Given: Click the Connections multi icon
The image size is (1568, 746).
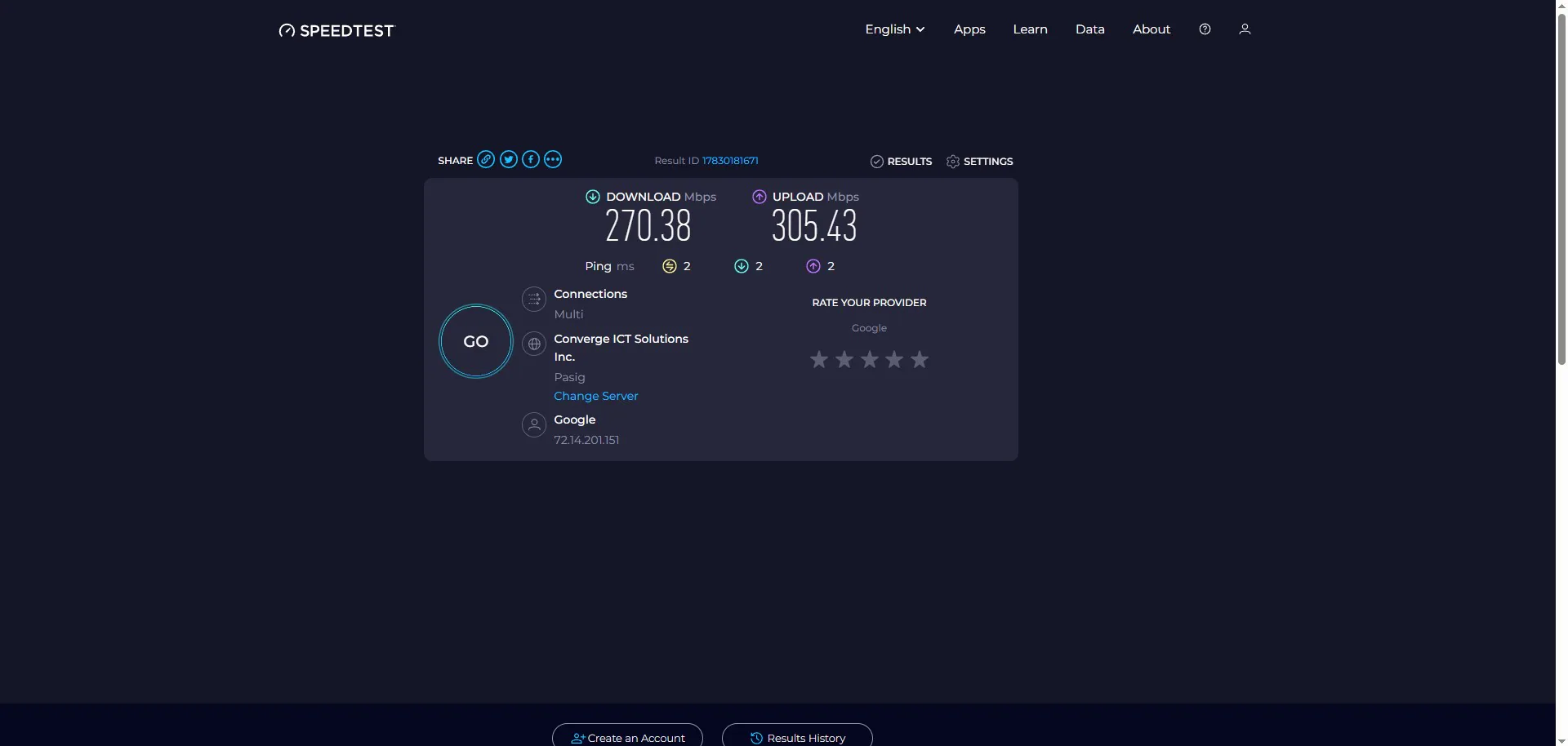Looking at the screenshot, I should click(534, 299).
